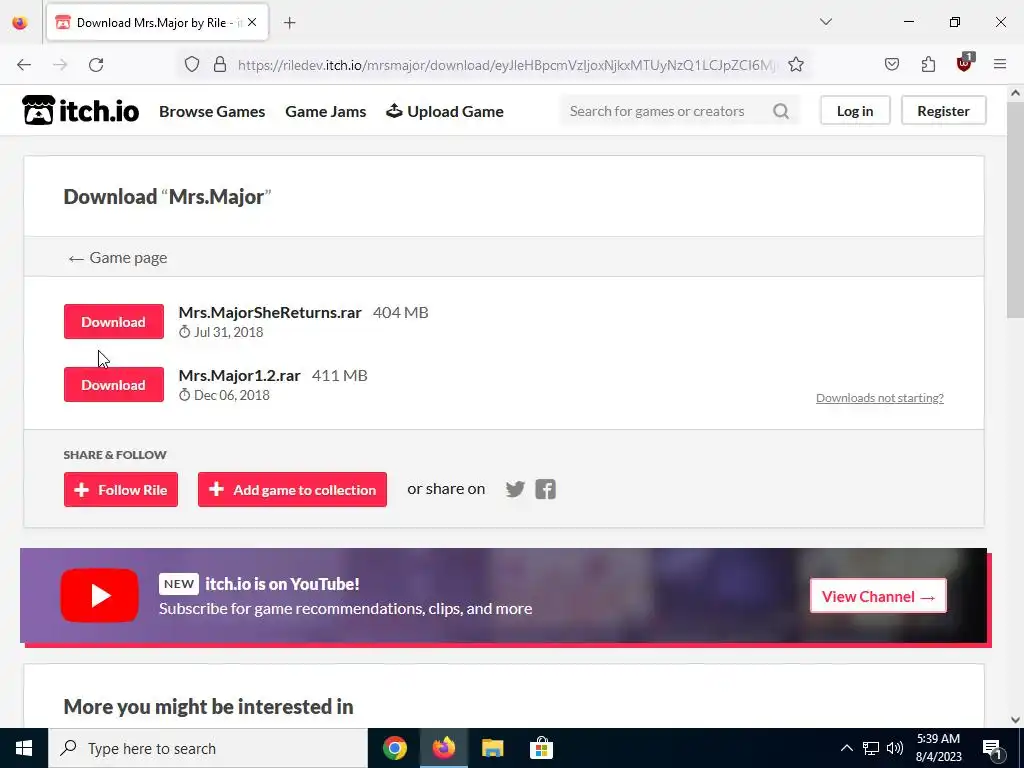Launch Google Chrome from taskbar

tap(394, 748)
